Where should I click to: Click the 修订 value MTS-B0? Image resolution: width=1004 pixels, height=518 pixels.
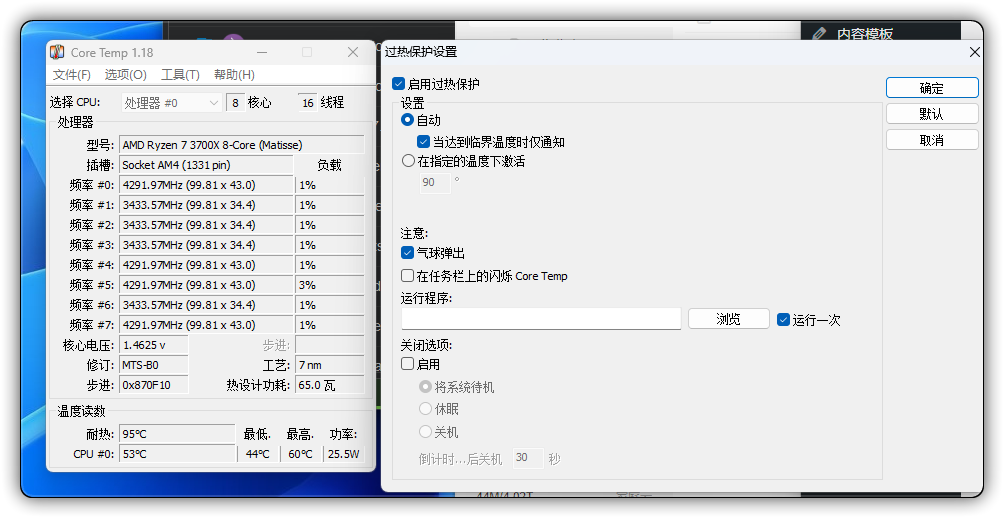[x=154, y=365]
